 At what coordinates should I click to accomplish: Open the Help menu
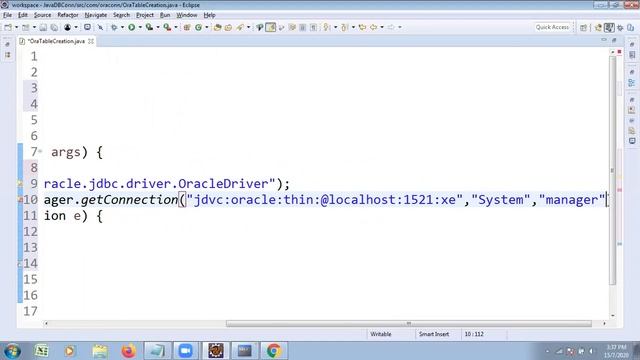(209, 15)
